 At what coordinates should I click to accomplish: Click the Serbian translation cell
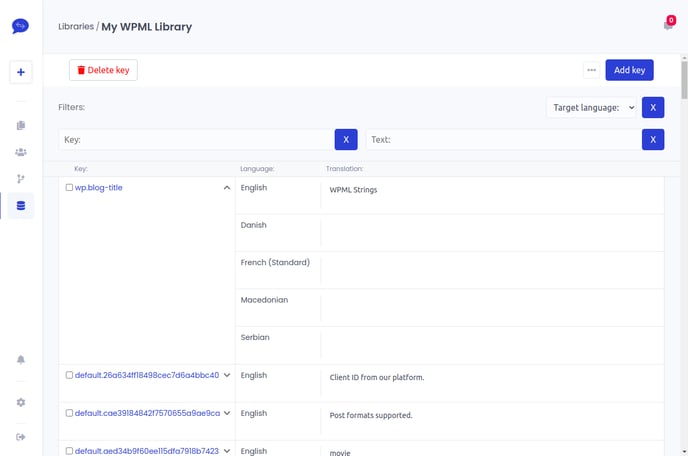pos(492,345)
